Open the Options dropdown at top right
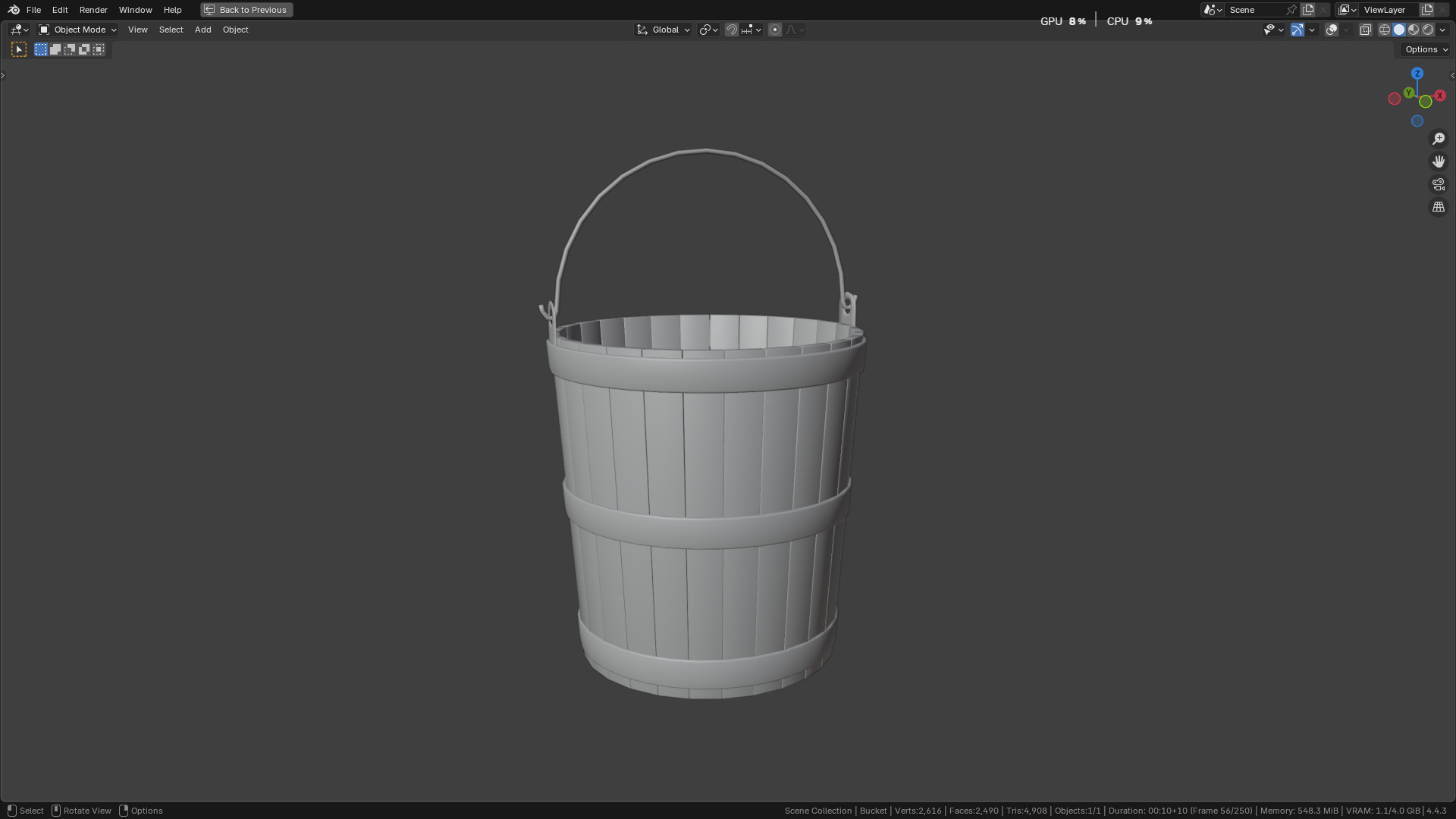 click(1426, 49)
